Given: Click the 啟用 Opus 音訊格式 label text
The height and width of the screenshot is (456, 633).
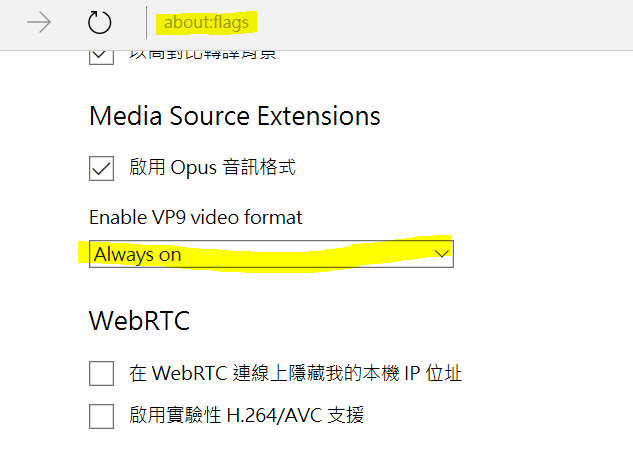Looking at the screenshot, I should [x=213, y=167].
